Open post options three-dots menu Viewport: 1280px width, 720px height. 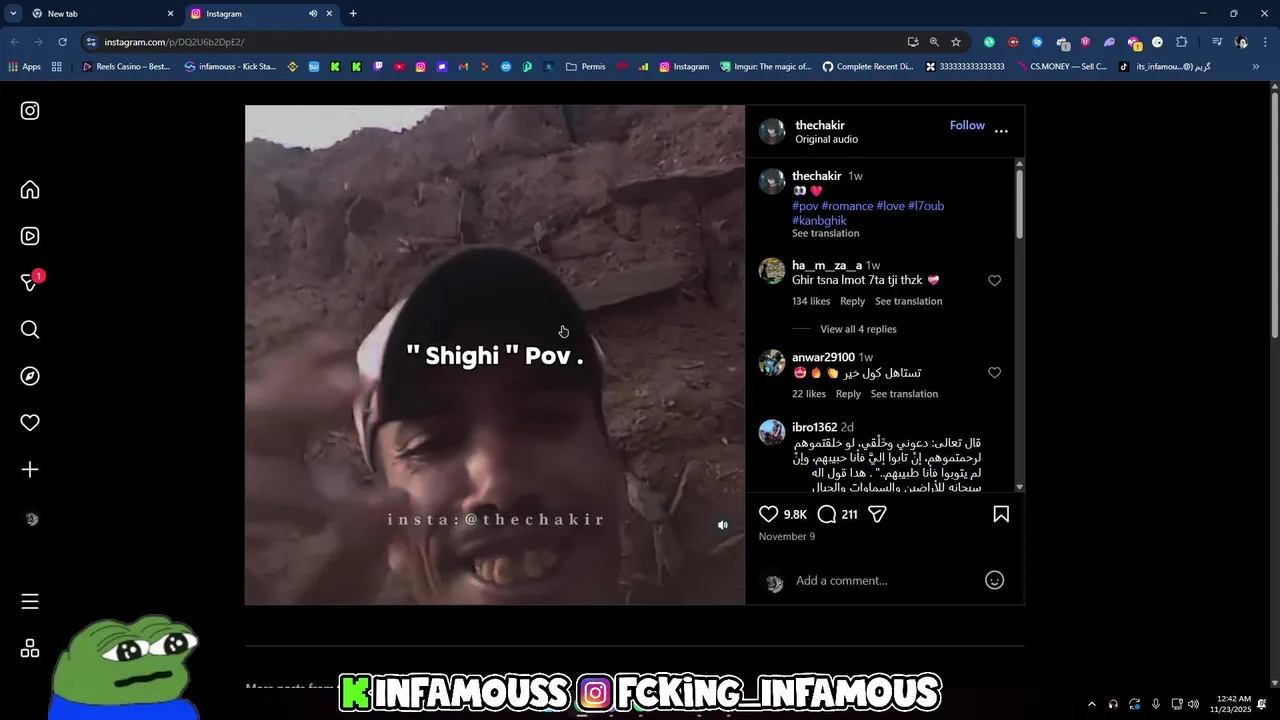point(1001,131)
